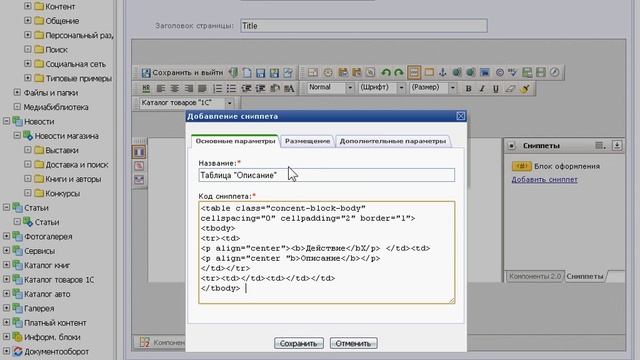Click the insert image icon
The image size is (640, 360).
pos(484,73)
